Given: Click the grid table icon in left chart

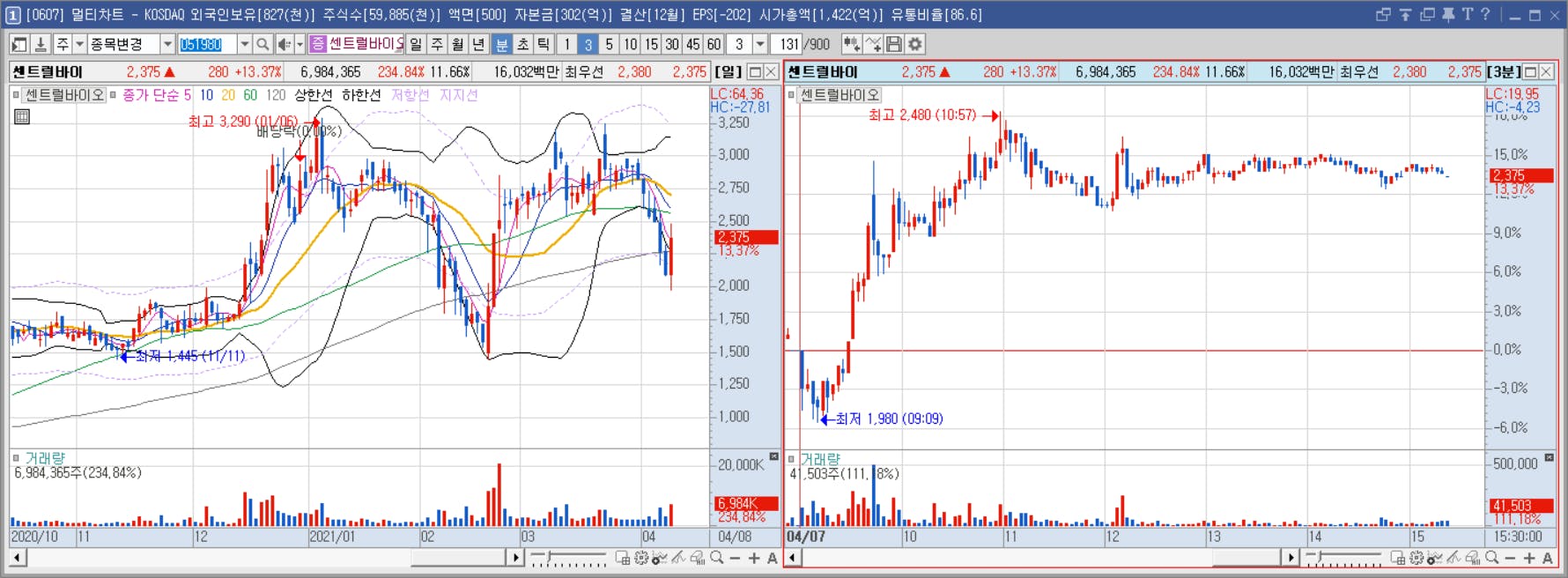Looking at the screenshot, I should click(22, 116).
